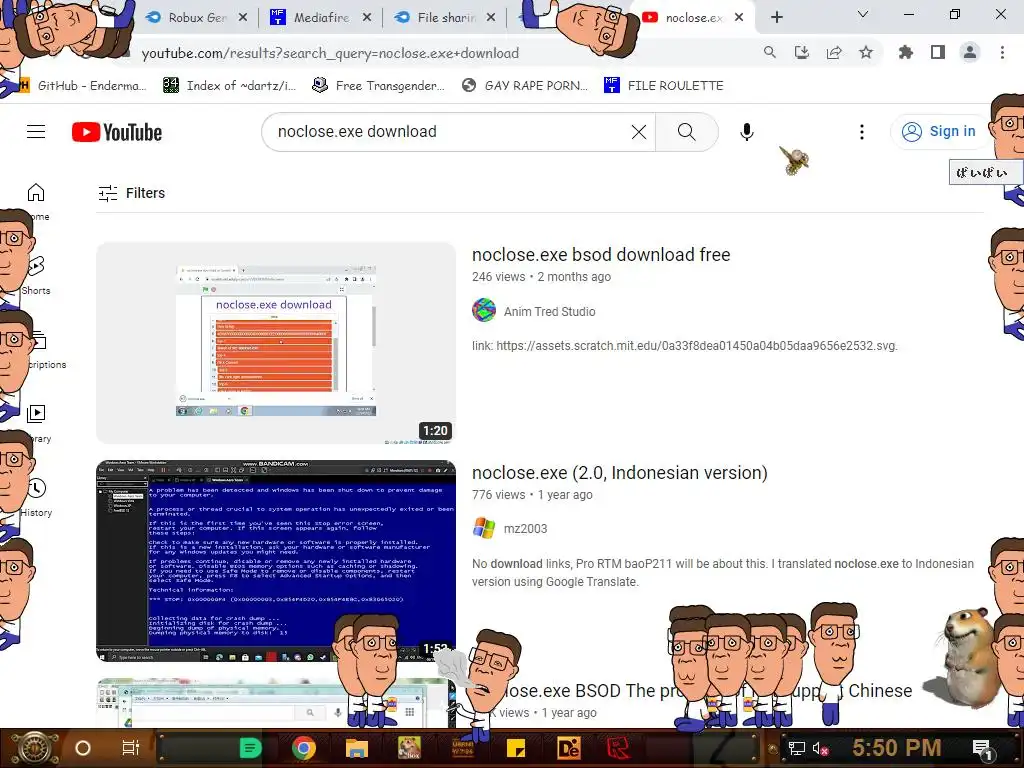Open Task View on the taskbar
This screenshot has width=1024, height=768.
131,748
